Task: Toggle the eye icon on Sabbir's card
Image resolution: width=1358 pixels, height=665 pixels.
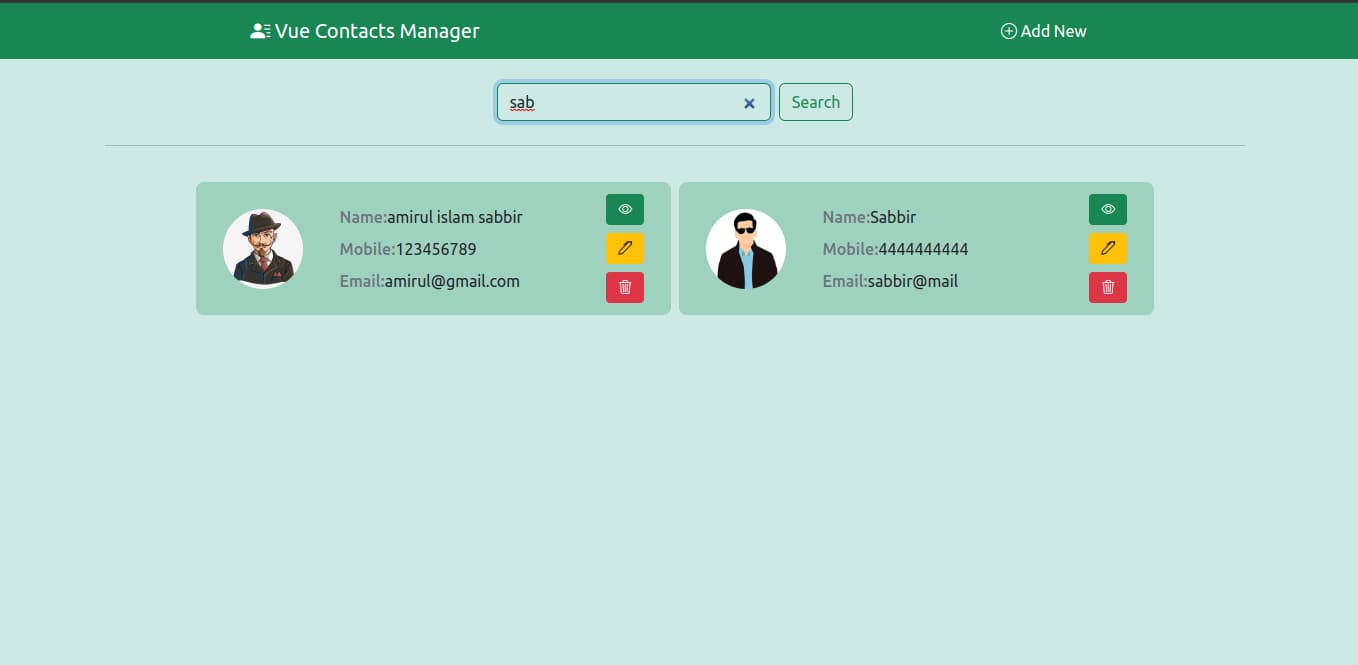Action: [x=1107, y=209]
